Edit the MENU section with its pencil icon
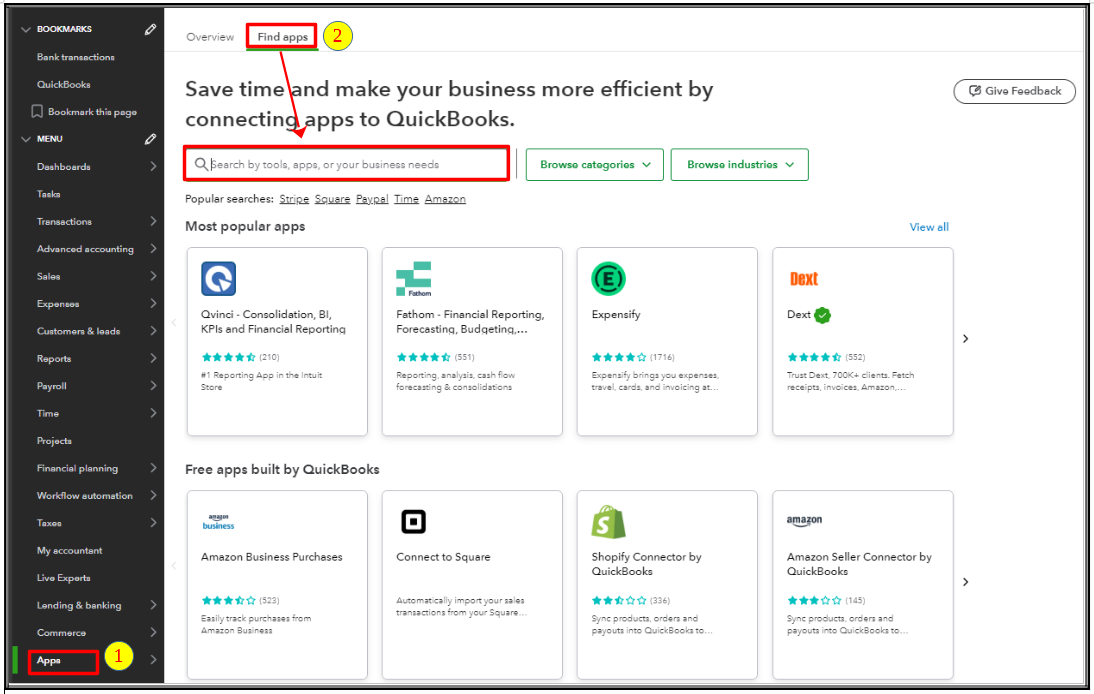This screenshot has height=694, width=1094. (x=150, y=139)
